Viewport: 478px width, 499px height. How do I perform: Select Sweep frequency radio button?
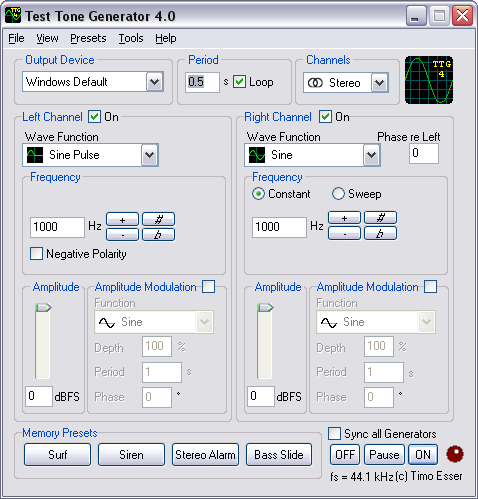point(338,194)
